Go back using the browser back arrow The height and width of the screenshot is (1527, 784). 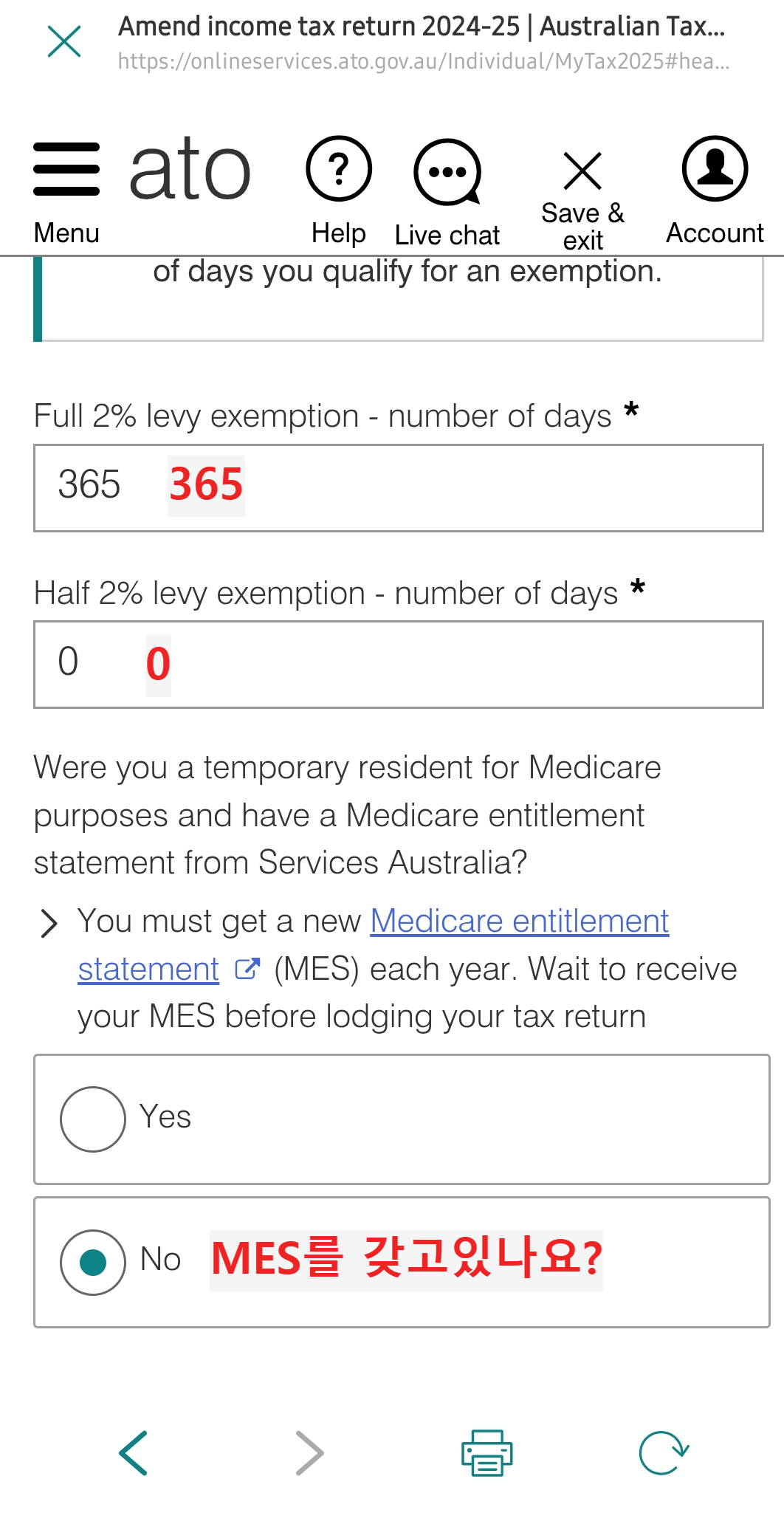pos(134,1452)
